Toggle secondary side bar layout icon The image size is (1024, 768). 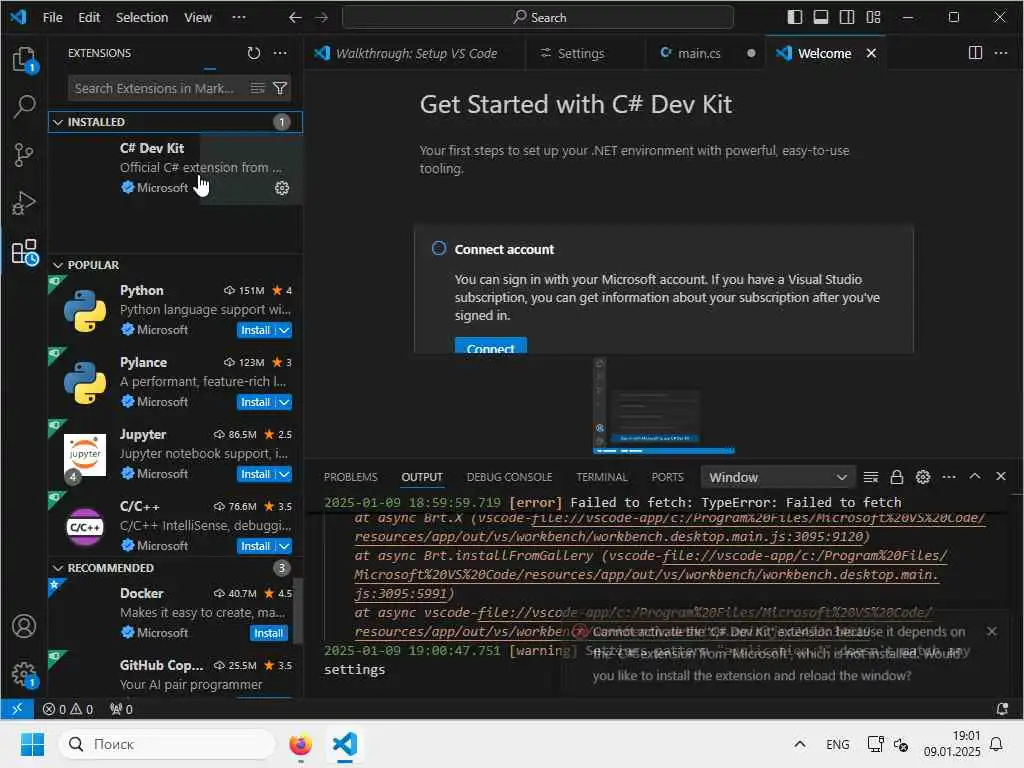[847, 17]
